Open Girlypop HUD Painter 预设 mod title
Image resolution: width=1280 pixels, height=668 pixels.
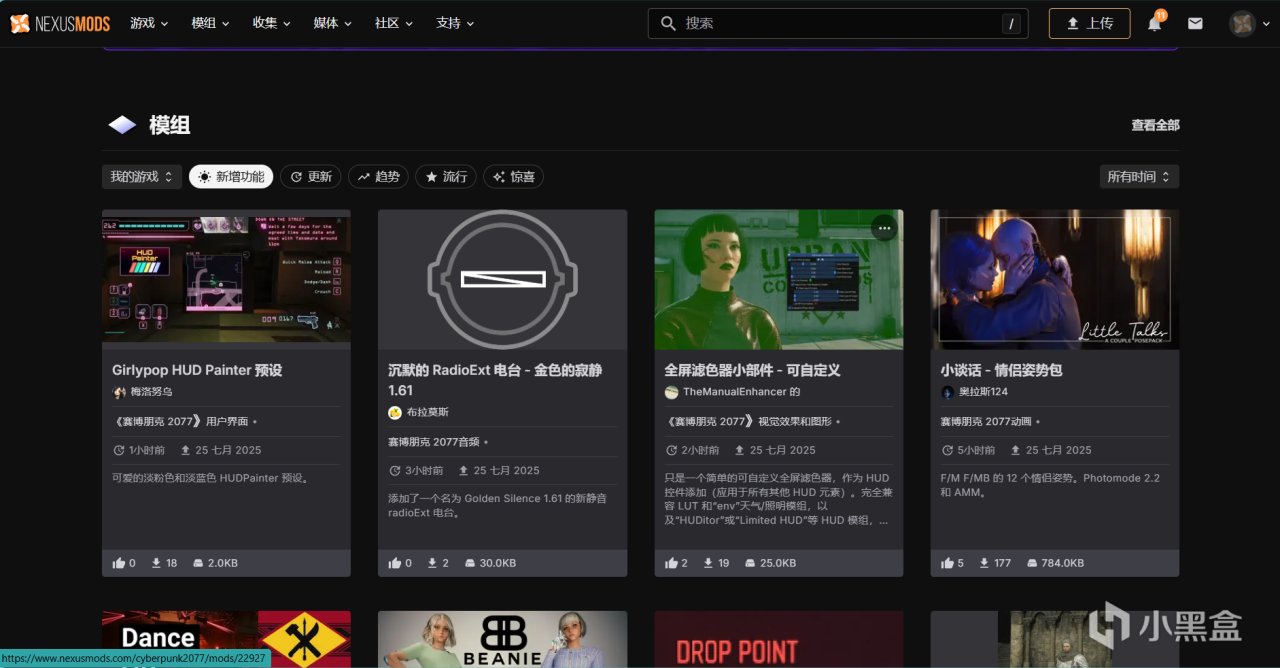tap(197, 370)
